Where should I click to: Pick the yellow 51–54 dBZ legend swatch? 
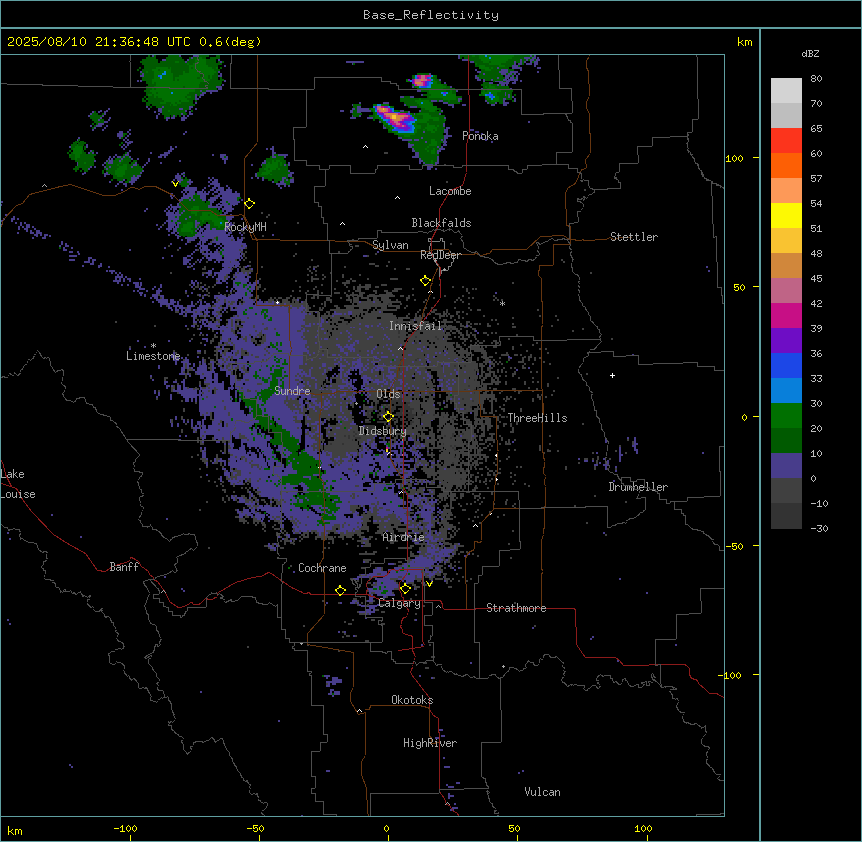(x=786, y=215)
